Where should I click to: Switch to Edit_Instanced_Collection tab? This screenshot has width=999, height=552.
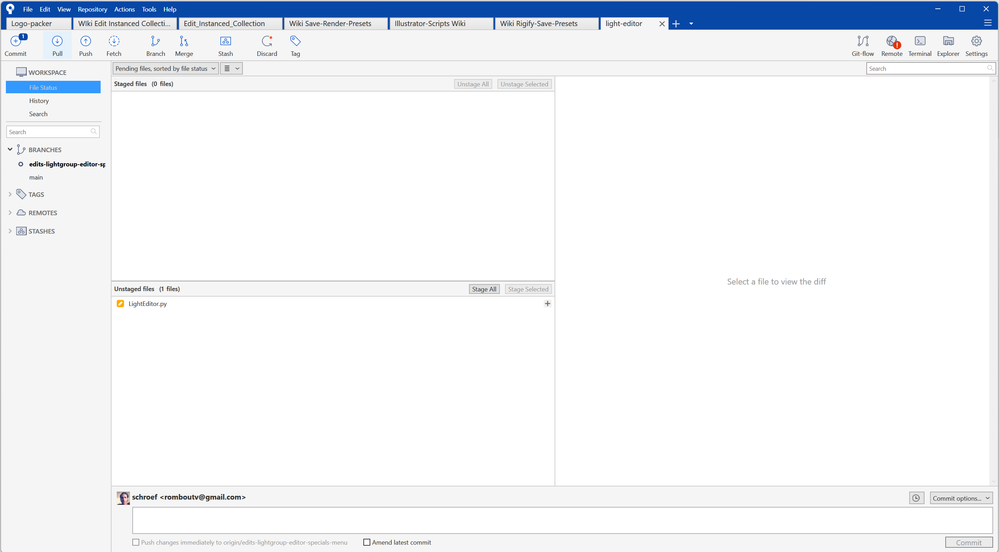pyautogui.click(x=231, y=24)
